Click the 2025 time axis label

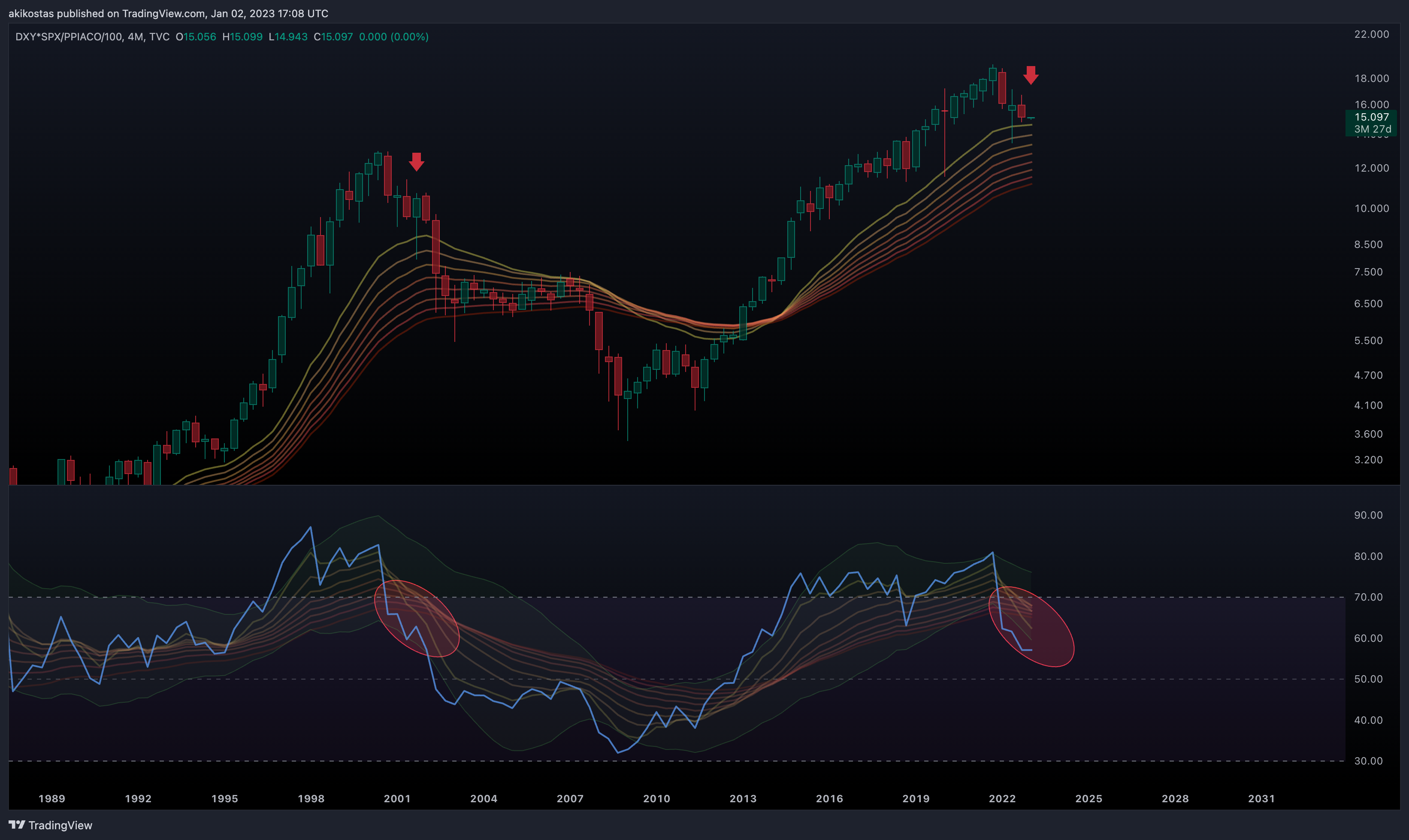click(1089, 799)
